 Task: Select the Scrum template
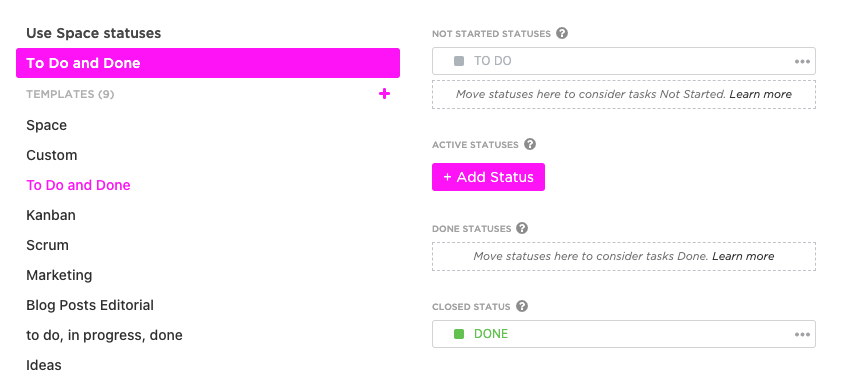click(47, 245)
